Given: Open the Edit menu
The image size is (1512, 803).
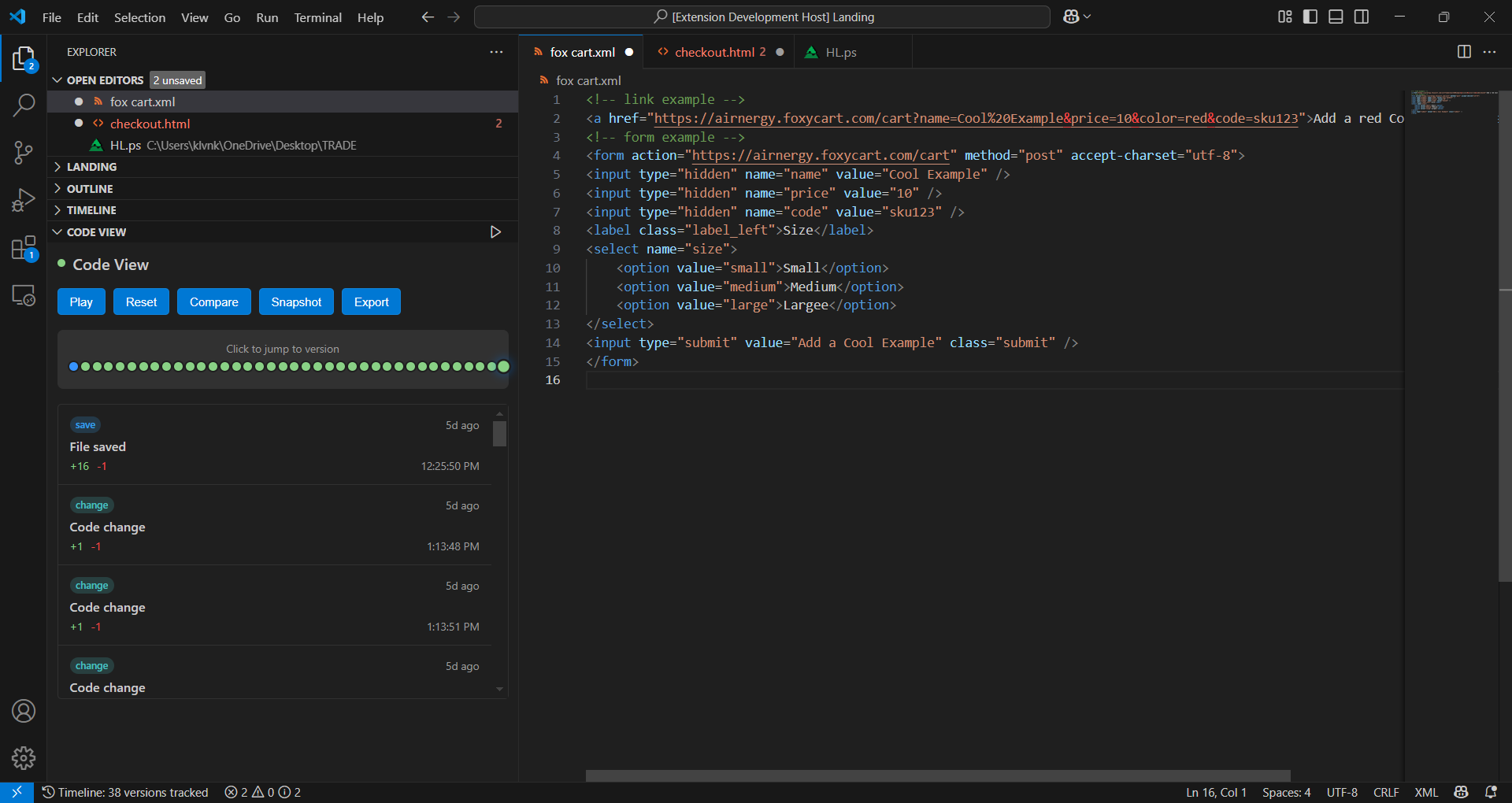Looking at the screenshot, I should [87, 17].
